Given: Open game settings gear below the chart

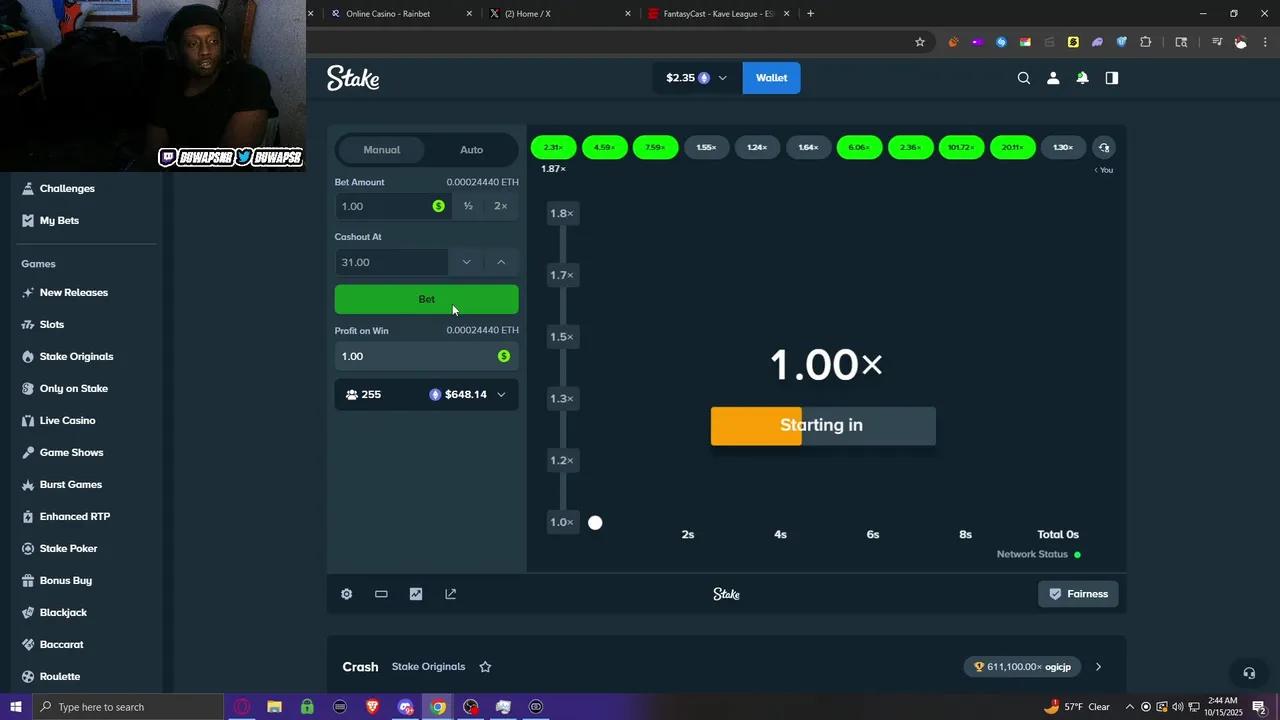Looking at the screenshot, I should [347, 594].
